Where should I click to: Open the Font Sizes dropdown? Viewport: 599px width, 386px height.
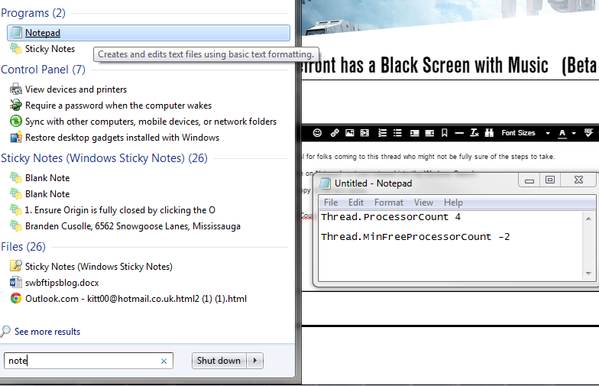coord(526,133)
